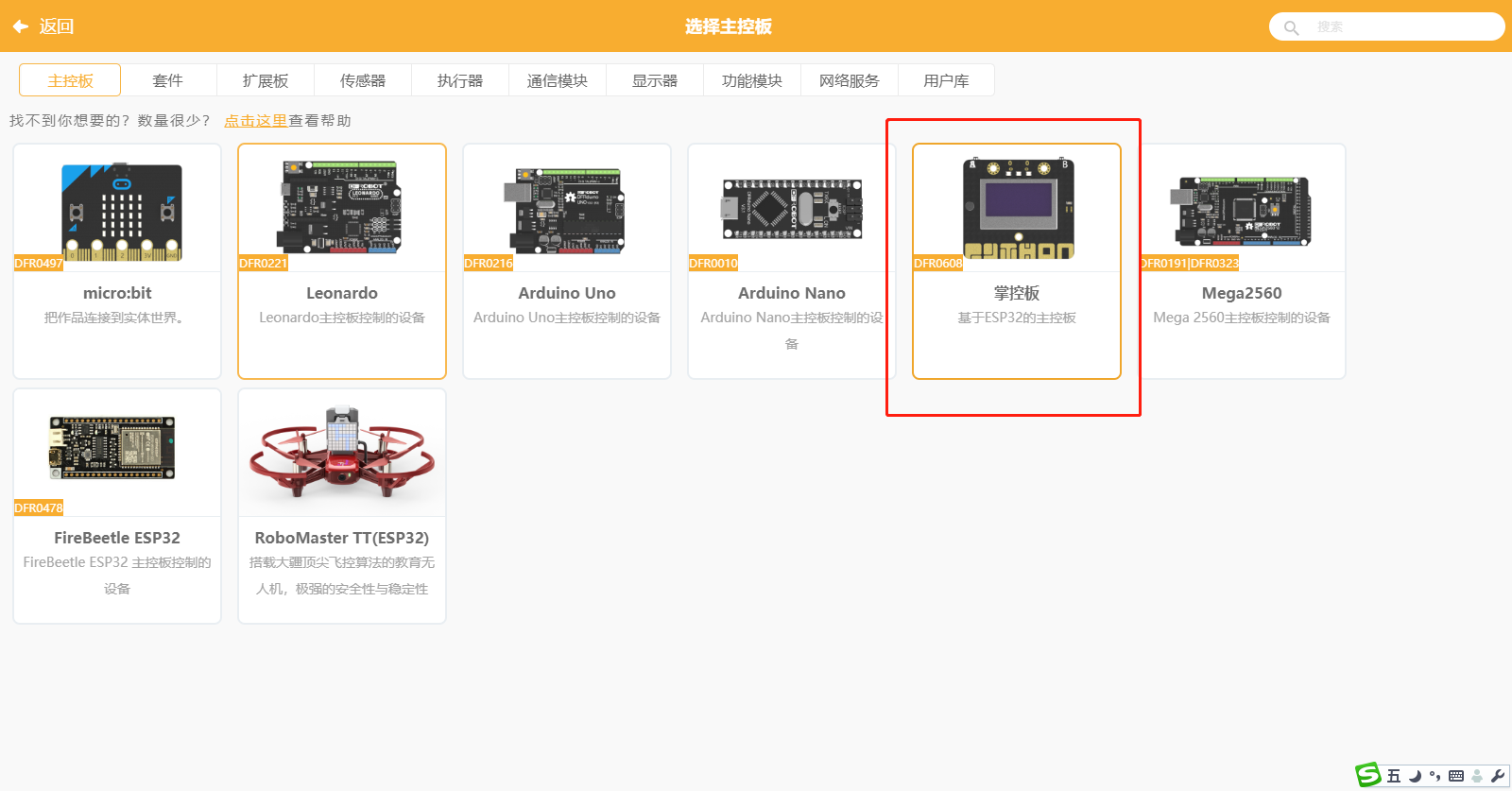
Task: Click the "Arduino Nano" card title
Action: [x=792, y=293]
